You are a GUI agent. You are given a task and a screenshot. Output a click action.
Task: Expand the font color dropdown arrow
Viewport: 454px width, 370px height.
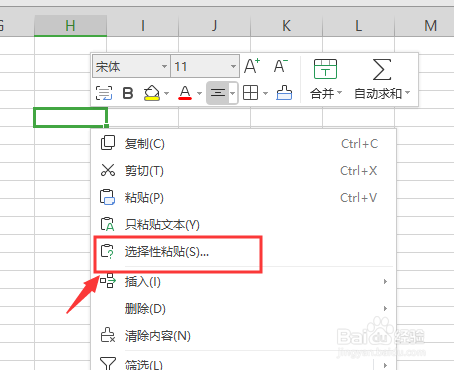coord(199,93)
